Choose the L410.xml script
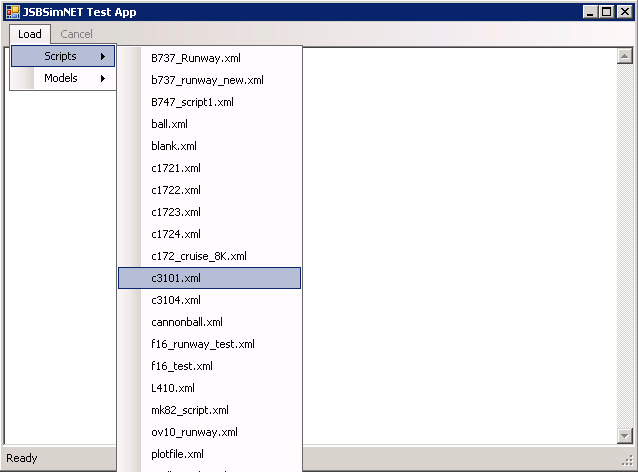The height and width of the screenshot is (472, 638). (x=173, y=388)
